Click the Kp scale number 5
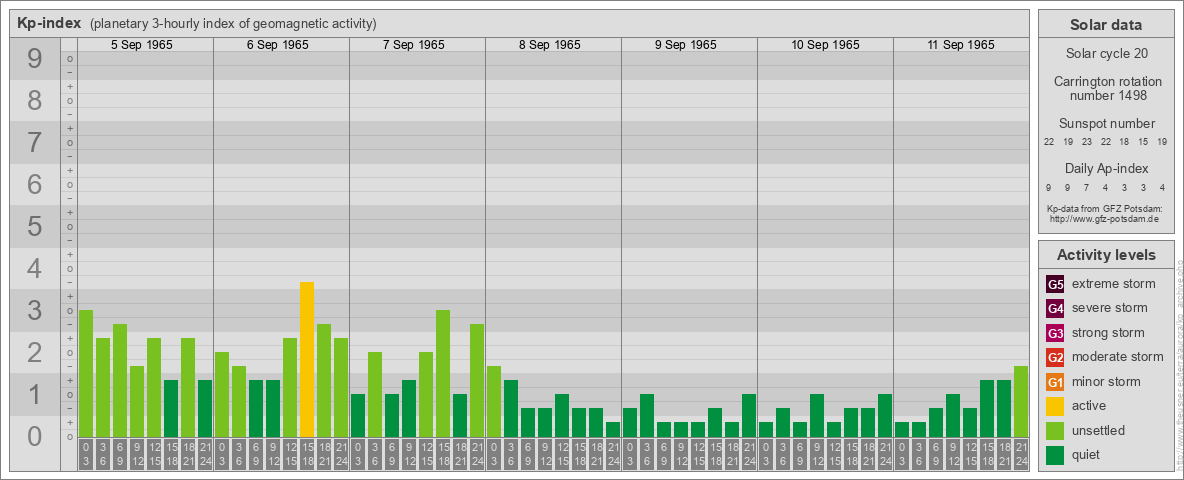Image resolution: width=1184 pixels, height=480 pixels. (34, 226)
